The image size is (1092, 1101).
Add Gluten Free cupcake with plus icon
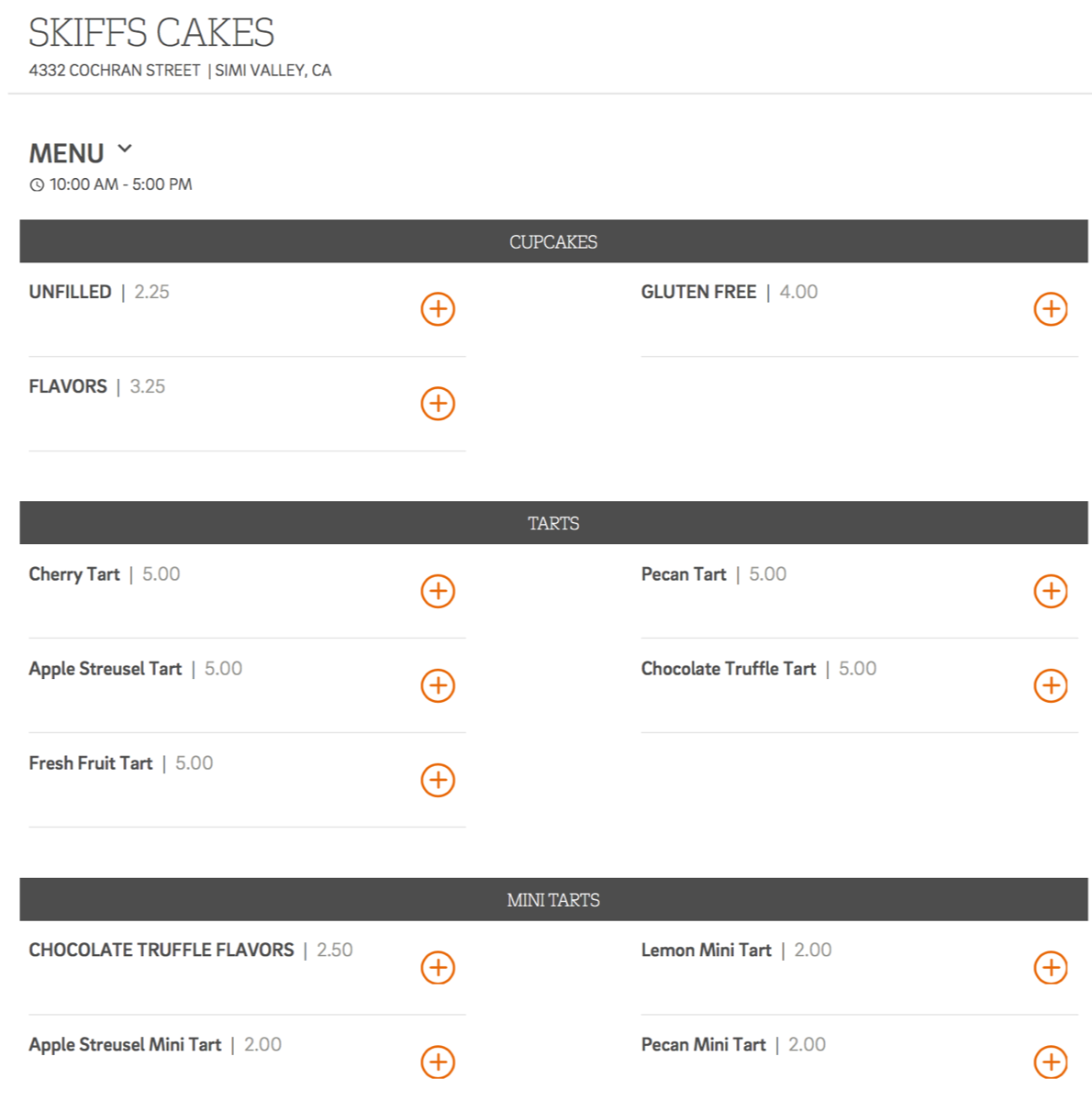click(1050, 309)
